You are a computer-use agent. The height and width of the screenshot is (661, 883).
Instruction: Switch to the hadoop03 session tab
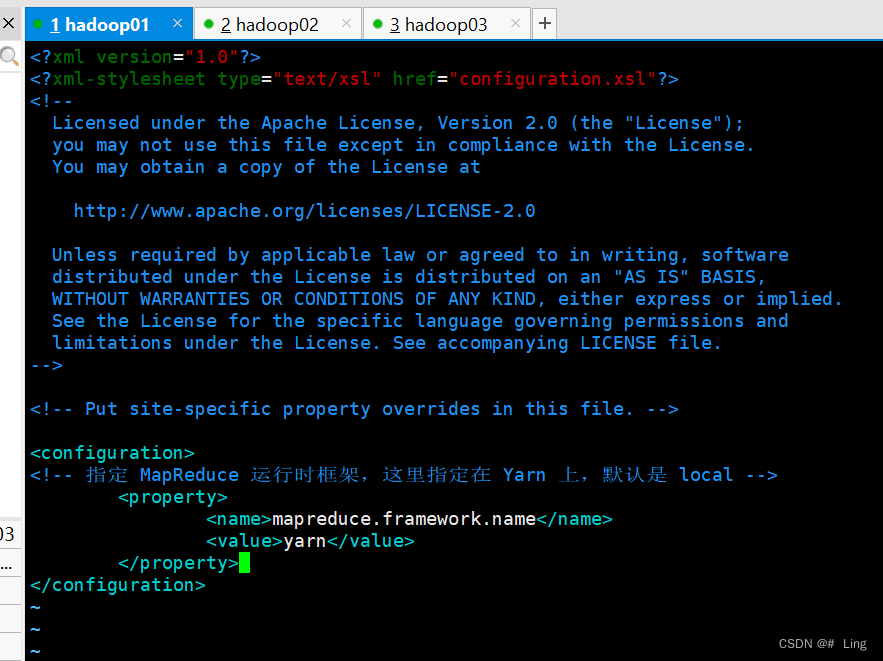447,24
